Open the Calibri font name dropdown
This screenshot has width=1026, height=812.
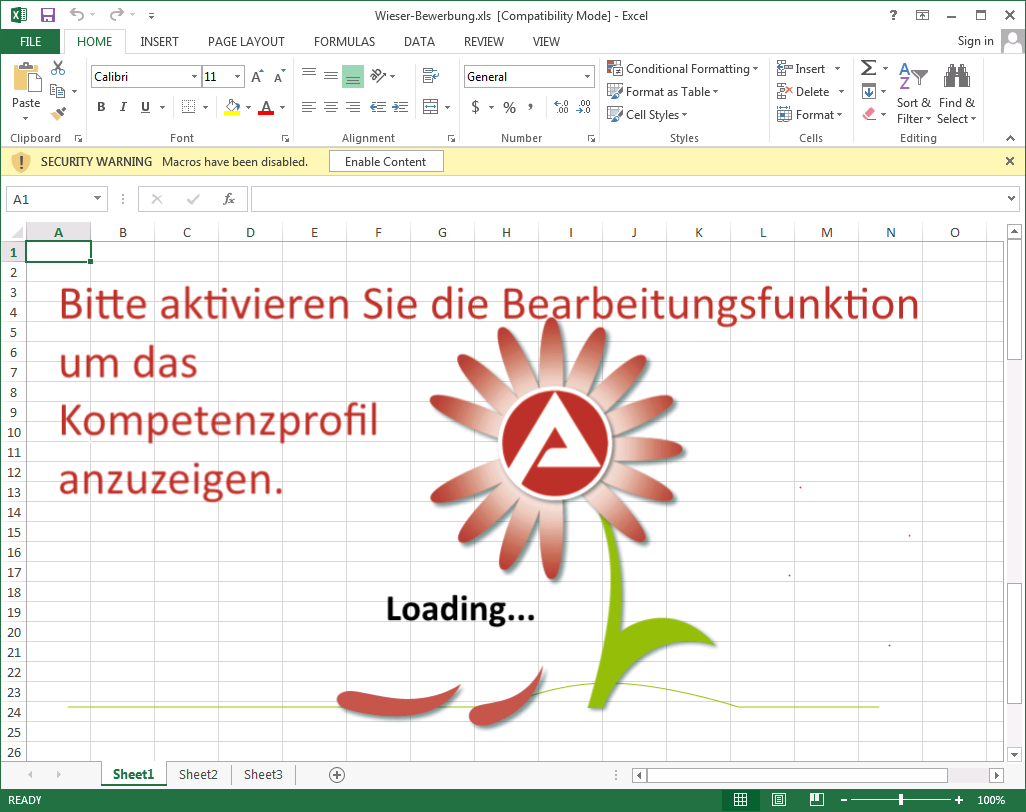(194, 77)
